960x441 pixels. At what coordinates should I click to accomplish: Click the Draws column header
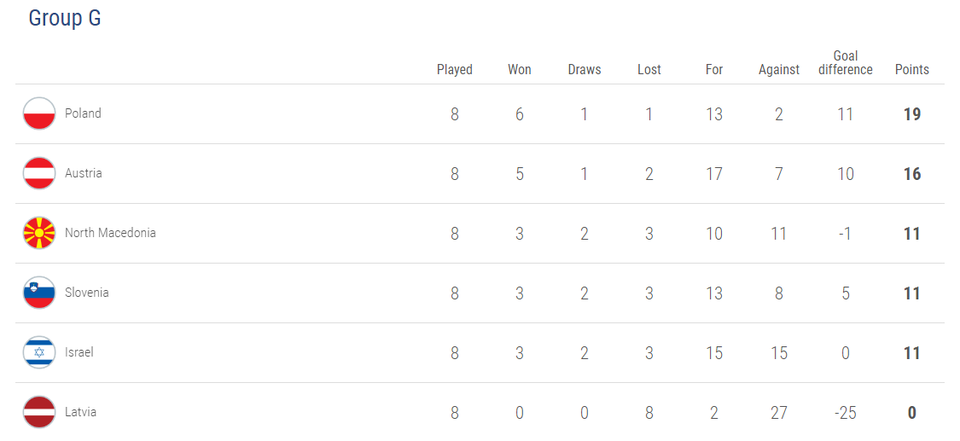(x=584, y=70)
